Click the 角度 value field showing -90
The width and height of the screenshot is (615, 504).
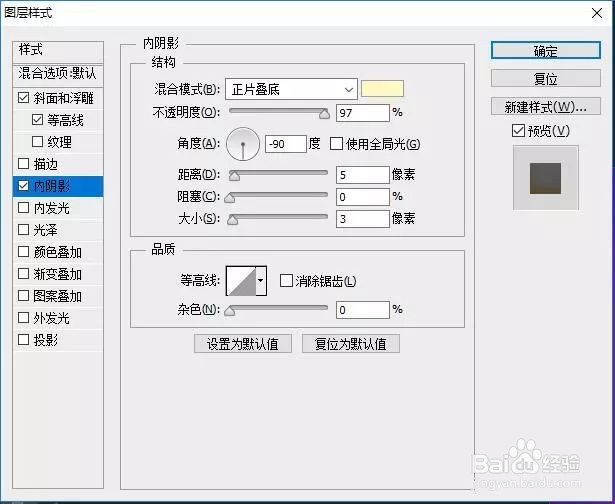click(286, 144)
